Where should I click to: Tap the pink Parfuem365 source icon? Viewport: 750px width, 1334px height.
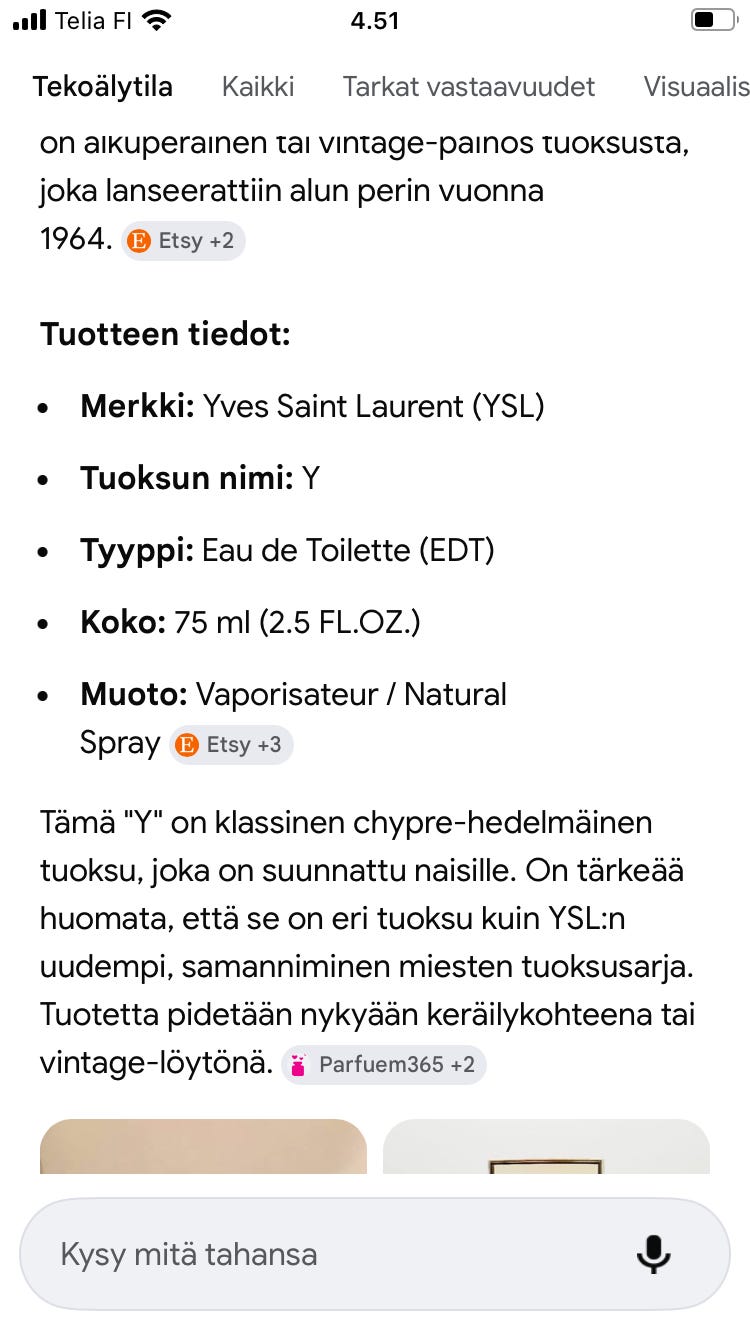[296, 1064]
